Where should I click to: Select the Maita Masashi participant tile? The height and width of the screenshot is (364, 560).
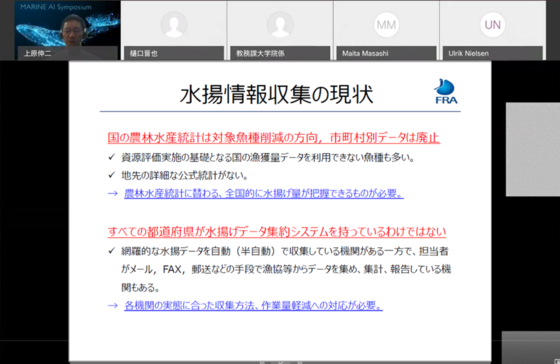point(386,30)
